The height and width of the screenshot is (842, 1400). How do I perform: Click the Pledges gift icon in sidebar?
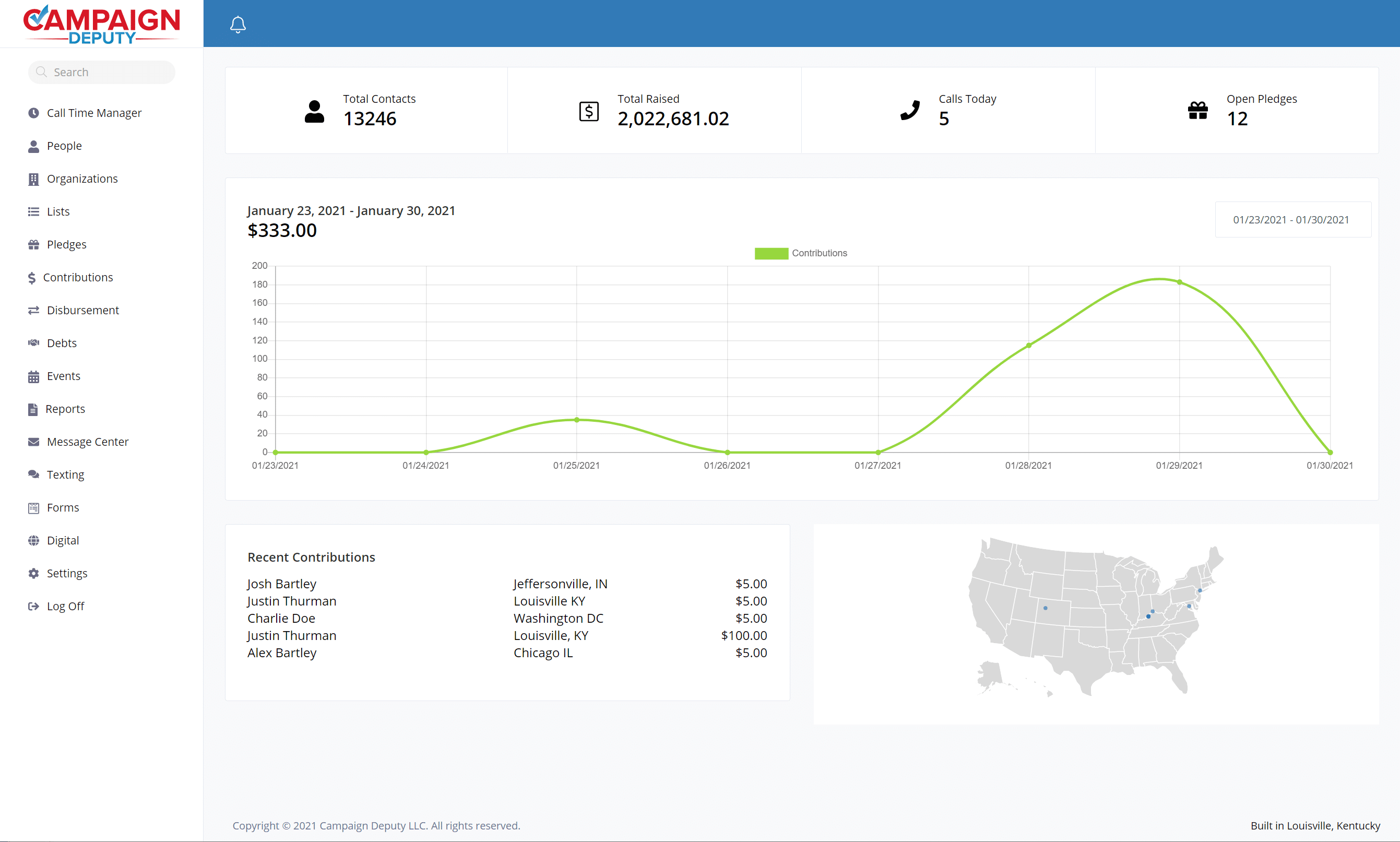[33, 244]
